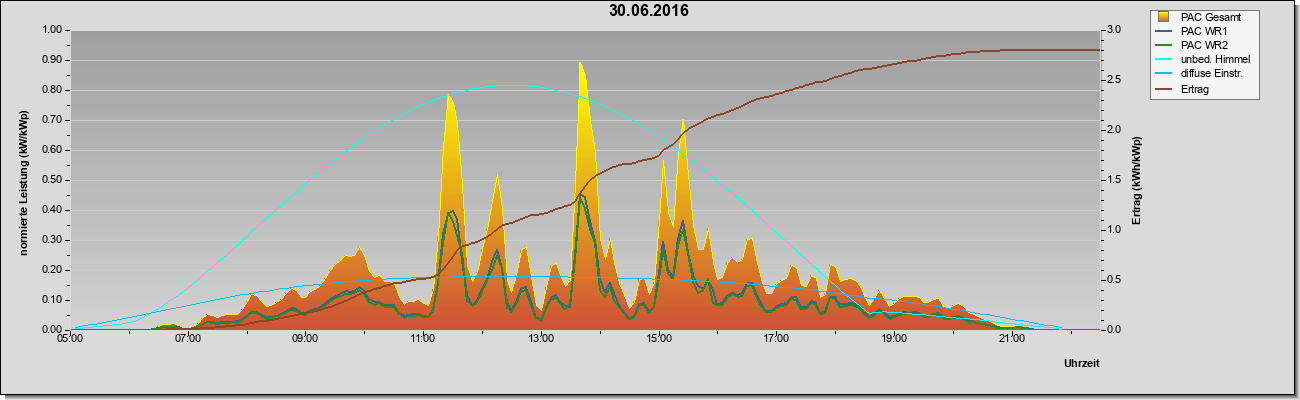This screenshot has height=400, width=1300.
Task: Click the 1.00 left axis value
Action: [51, 30]
